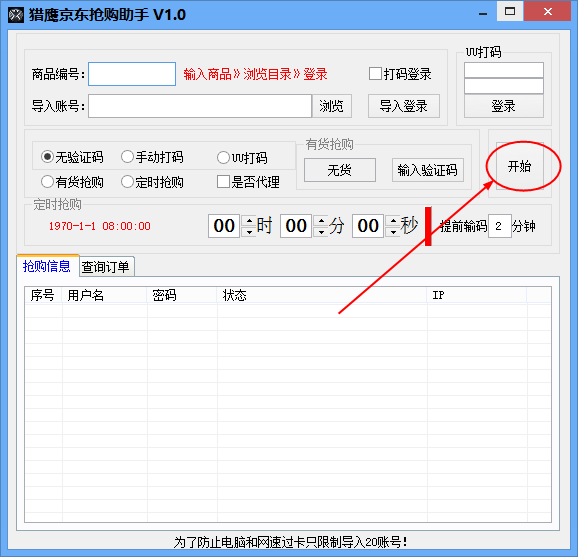
Task: Click the red 输入商品»浏览目录»登录 hint text
Action: tap(255, 74)
